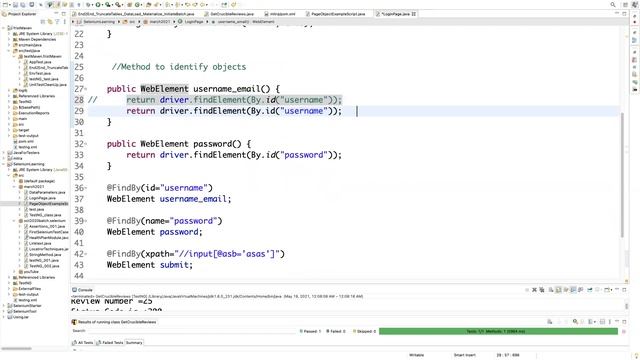Click the Passed: 1 result filter
The image size is (640, 360).
311,331
